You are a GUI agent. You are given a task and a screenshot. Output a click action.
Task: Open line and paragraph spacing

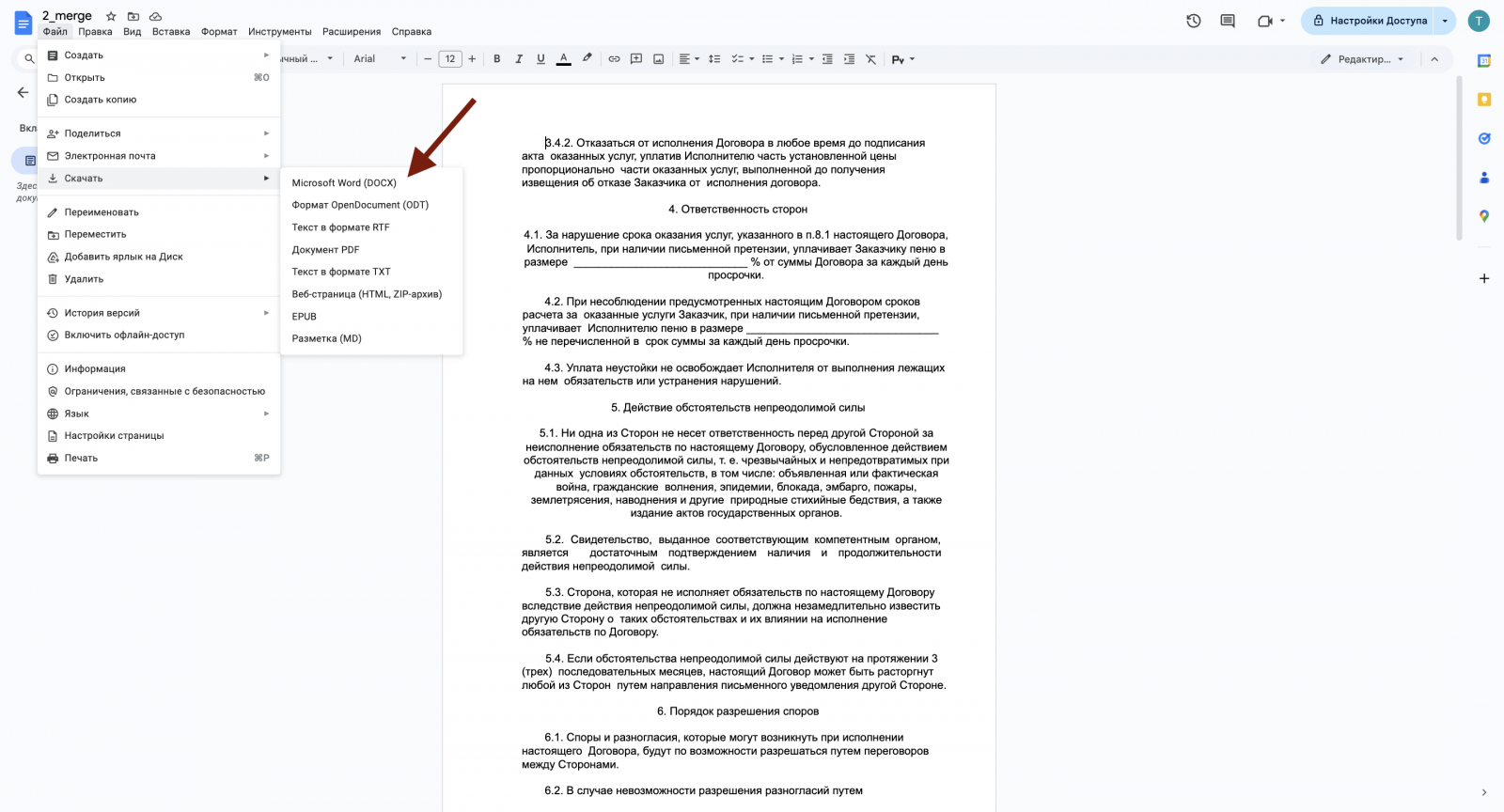[714, 59]
